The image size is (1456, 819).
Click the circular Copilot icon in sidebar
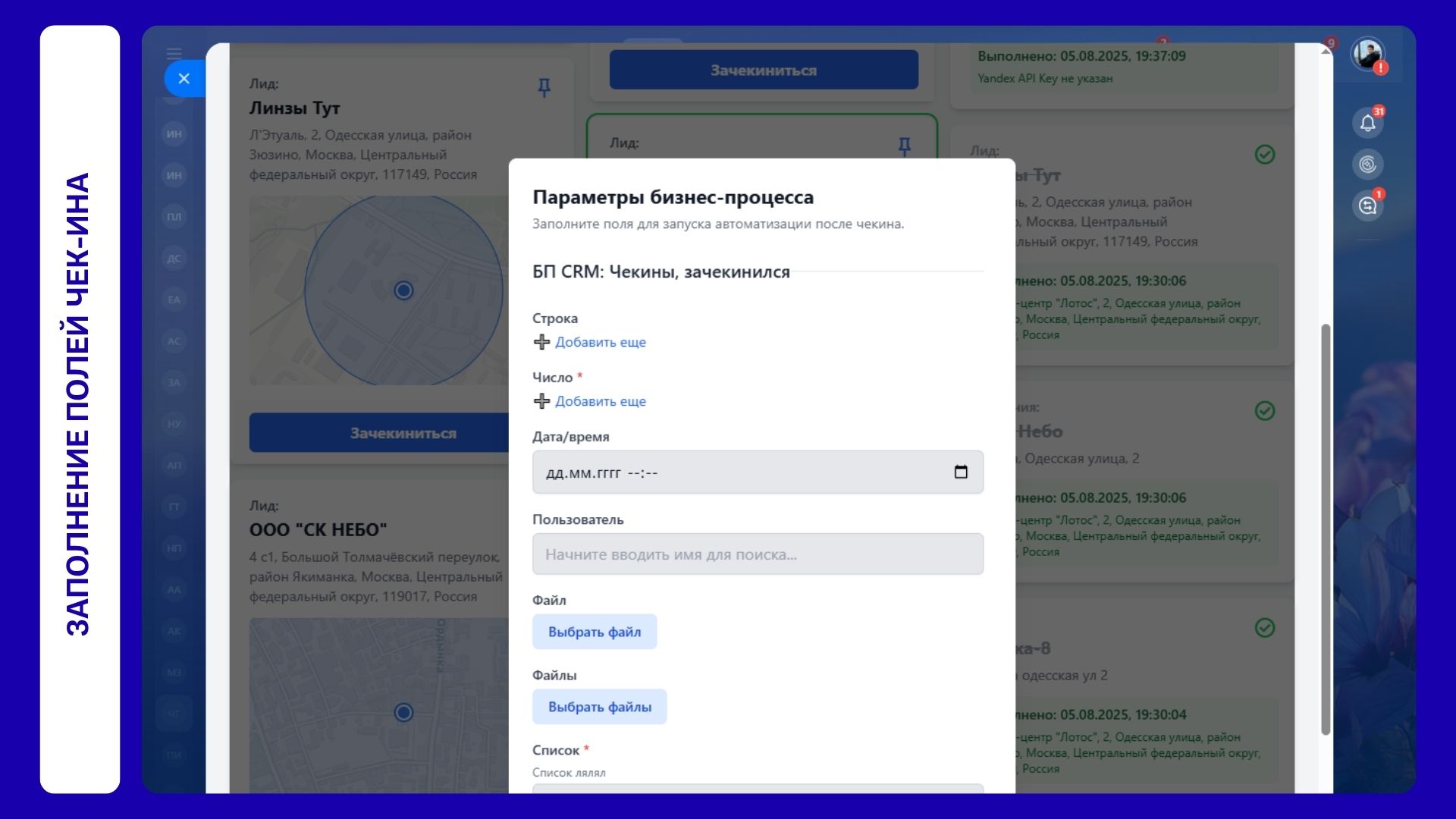point(1367,164)
